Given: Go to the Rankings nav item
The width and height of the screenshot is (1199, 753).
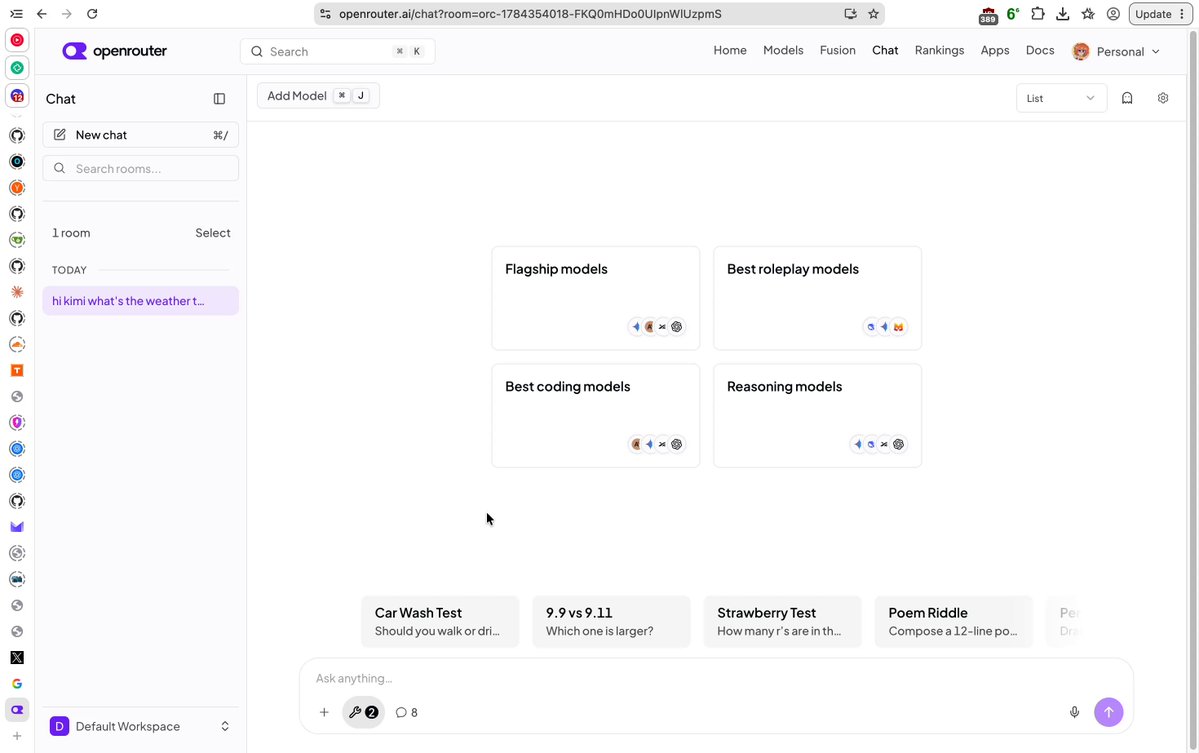Looking at the screenshot, I should coord(939,50).
